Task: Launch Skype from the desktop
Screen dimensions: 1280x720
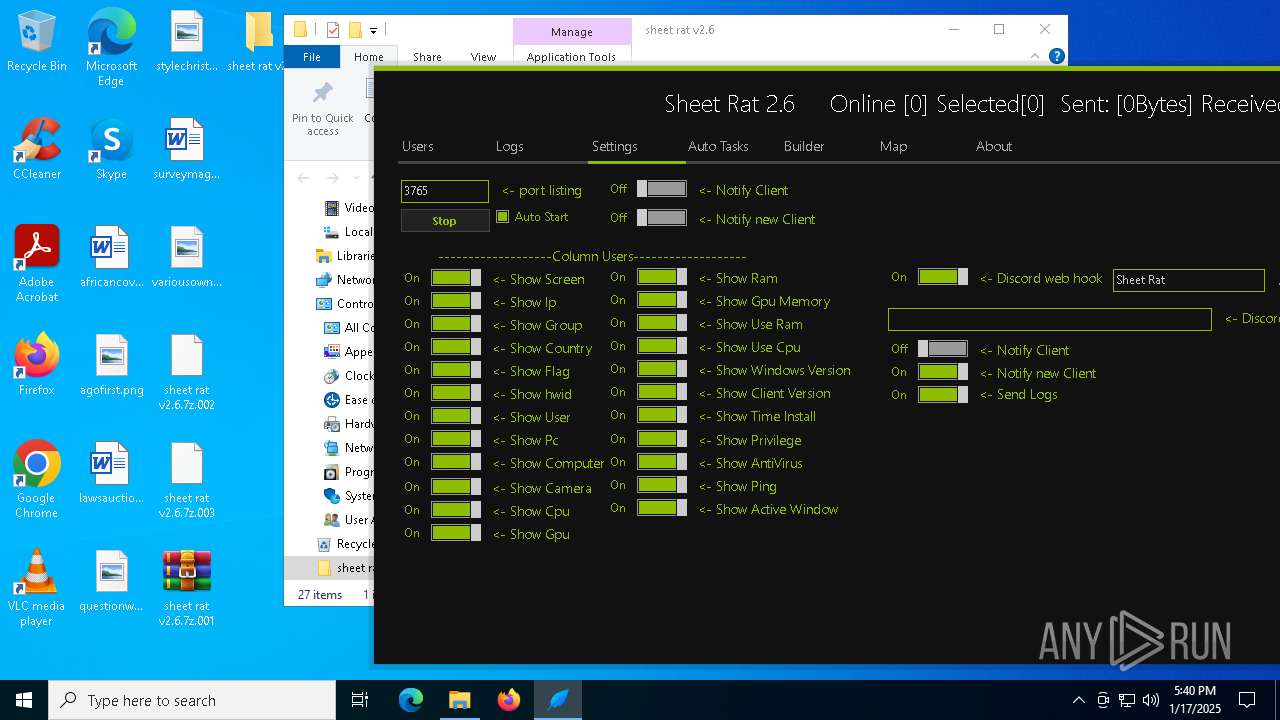Action: [x=111, y=149]
